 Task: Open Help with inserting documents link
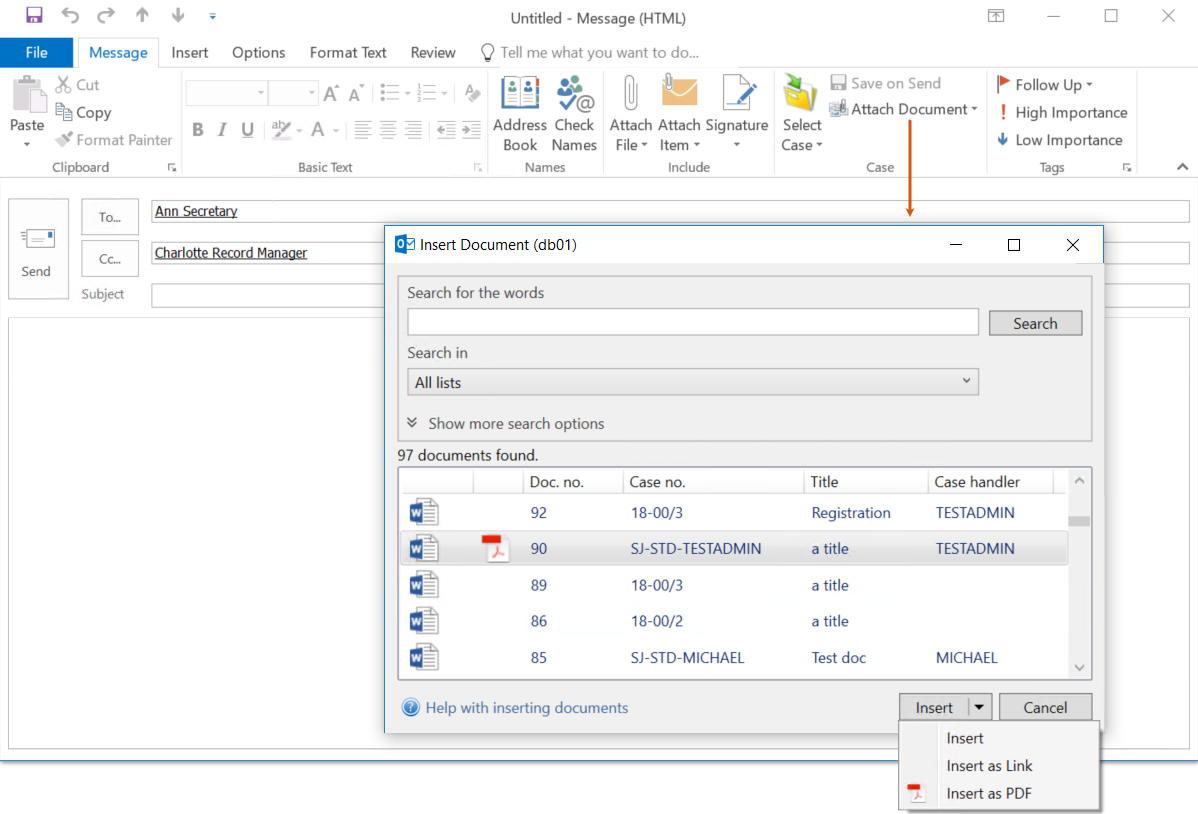pos(526,708)
